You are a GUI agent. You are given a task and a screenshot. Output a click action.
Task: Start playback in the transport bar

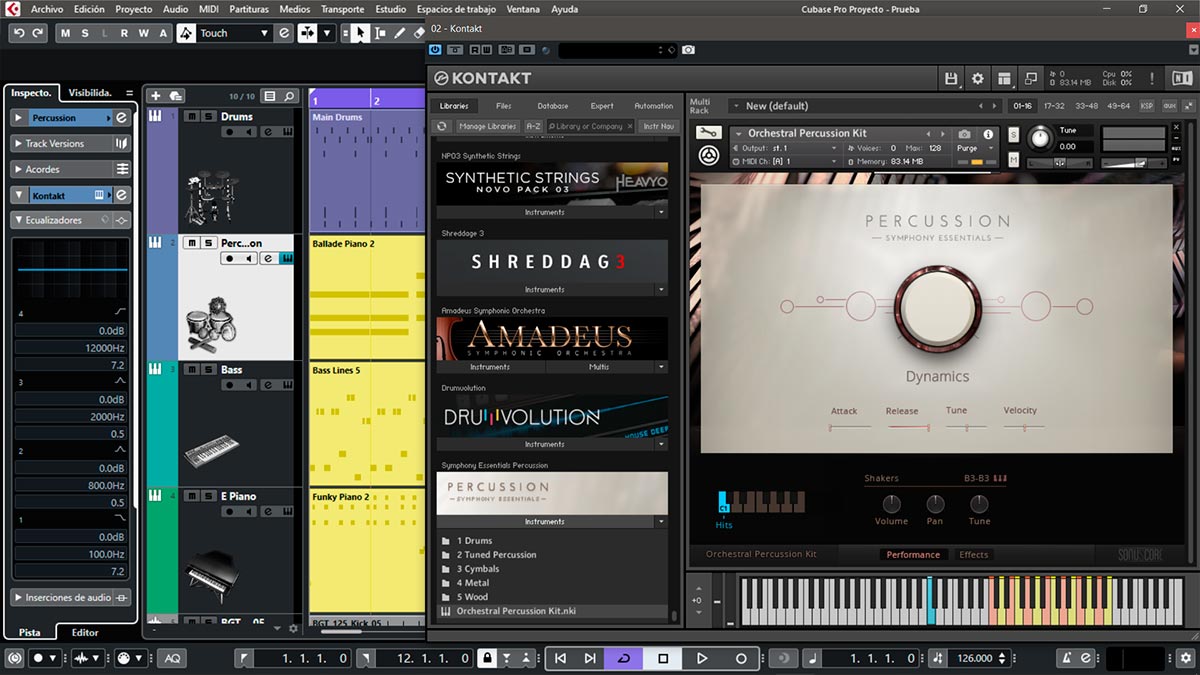(702, 658)
